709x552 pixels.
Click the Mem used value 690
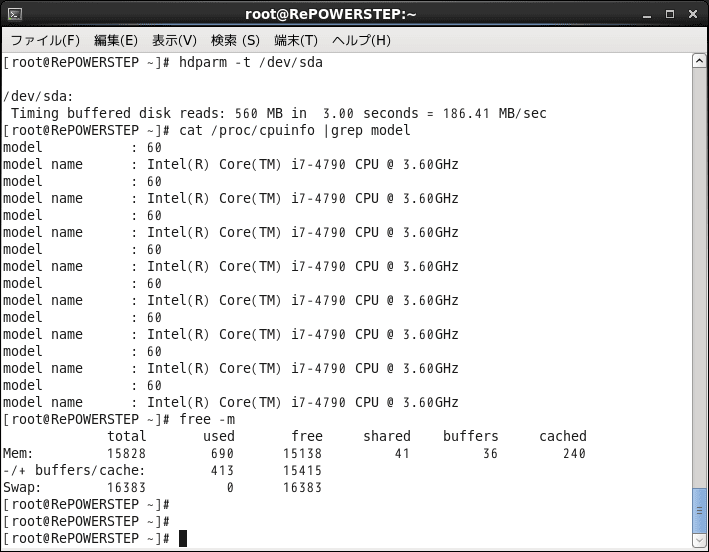(x=222, y=453)
